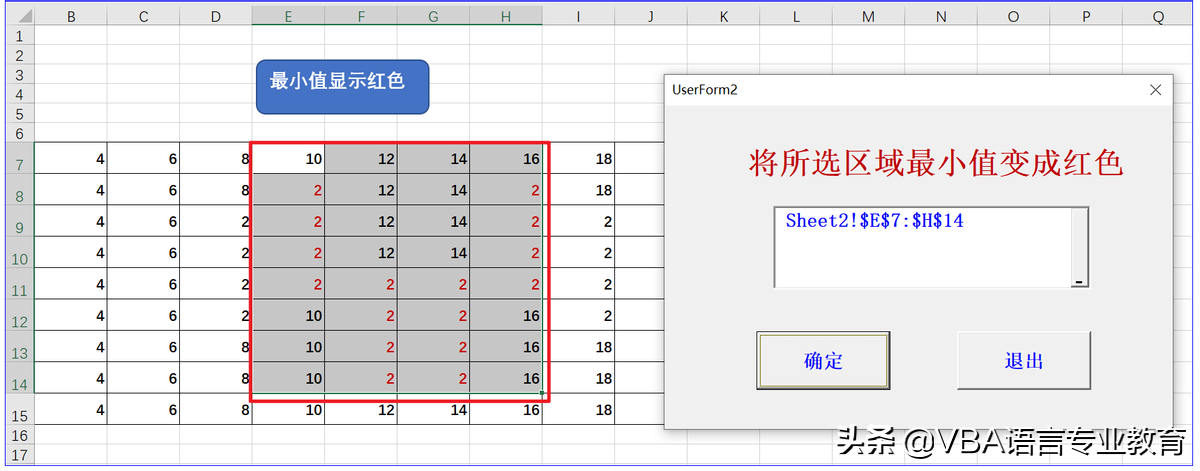Select cell H8 with red 2
This screenshot has width=1200, height=471.
[506, 190]
